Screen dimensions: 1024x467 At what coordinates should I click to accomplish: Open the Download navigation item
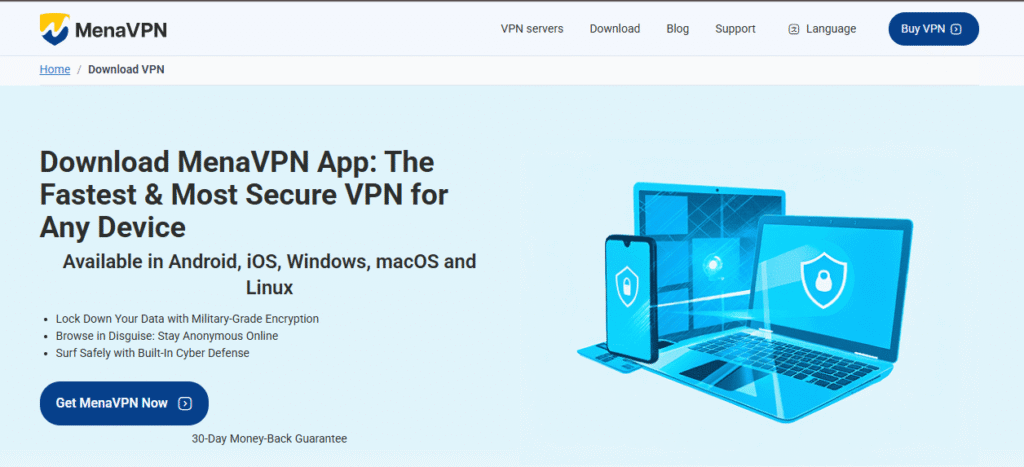click(615, 29)
